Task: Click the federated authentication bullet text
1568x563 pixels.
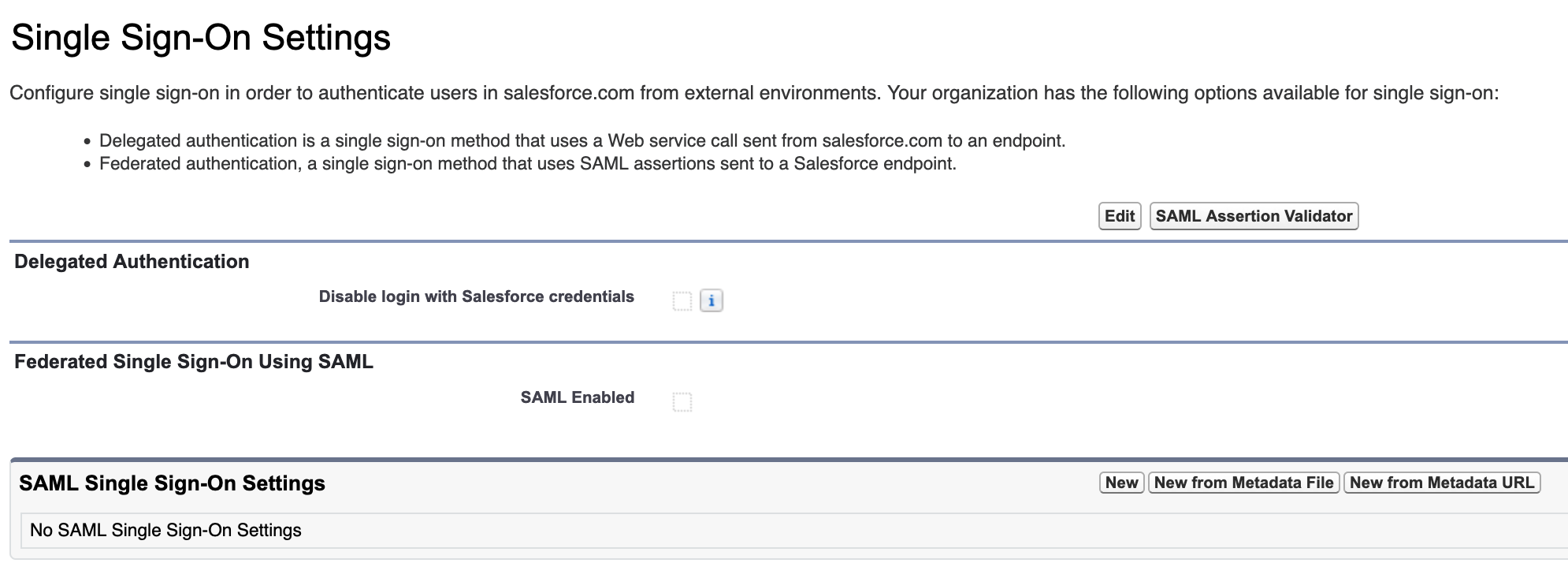Action: 528,164
